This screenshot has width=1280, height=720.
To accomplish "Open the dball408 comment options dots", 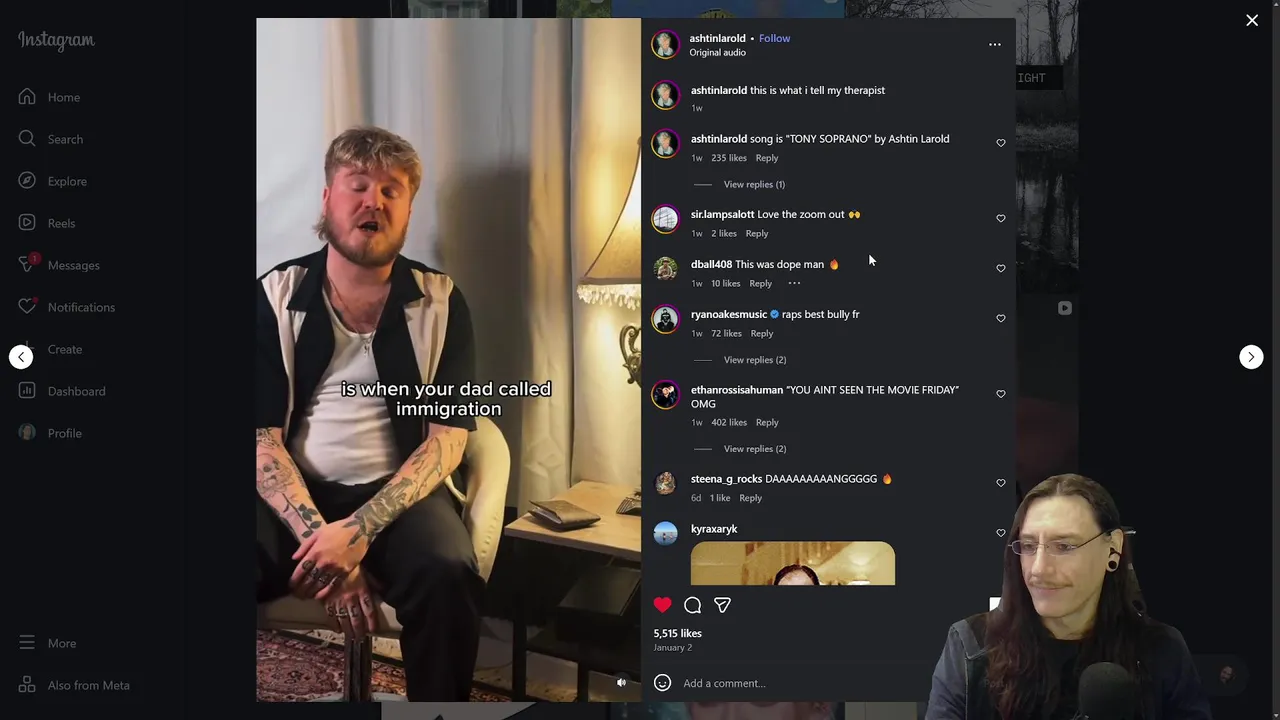I will click(794, 283).
